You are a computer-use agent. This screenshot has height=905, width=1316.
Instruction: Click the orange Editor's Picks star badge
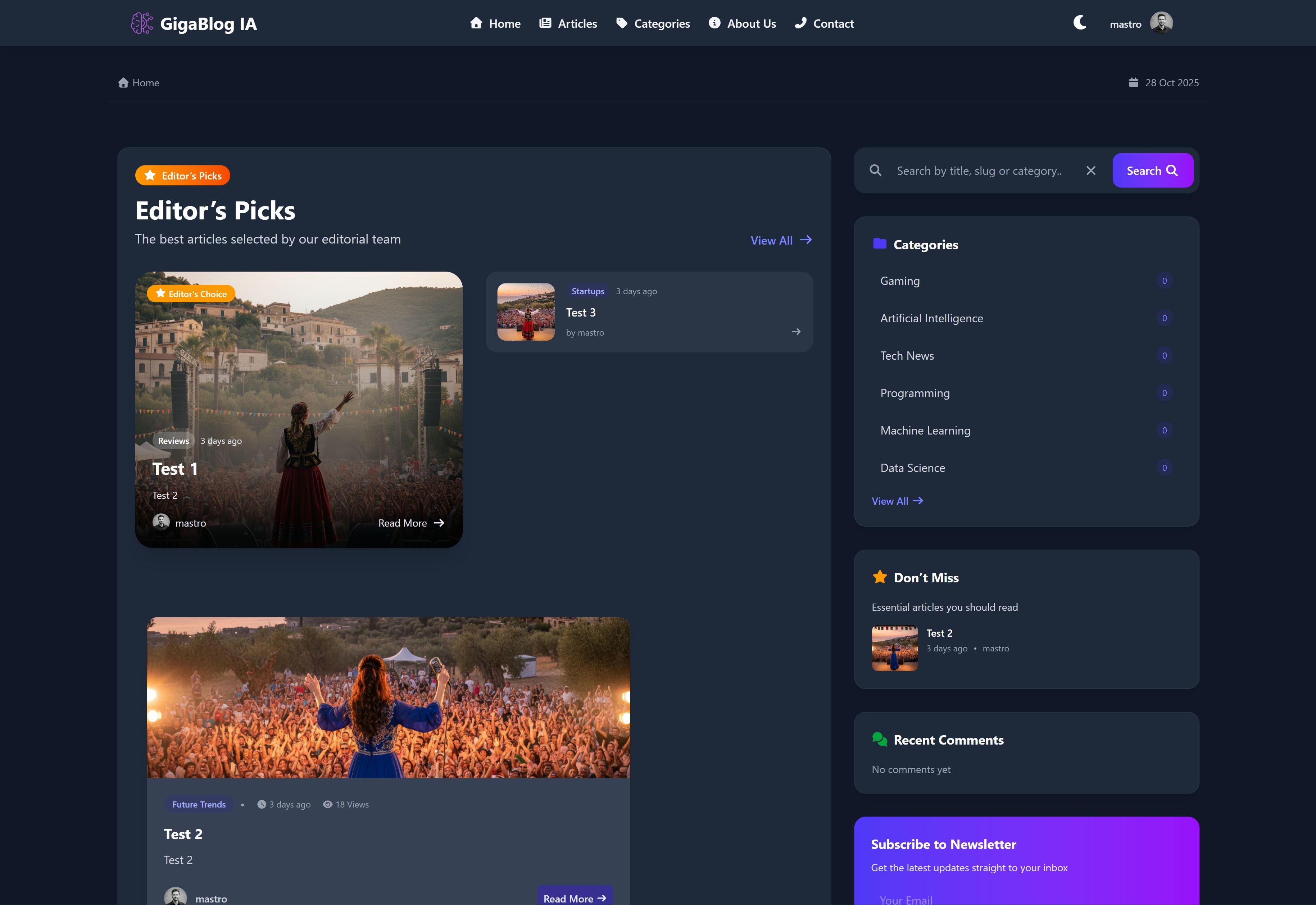tap(182, 176)
